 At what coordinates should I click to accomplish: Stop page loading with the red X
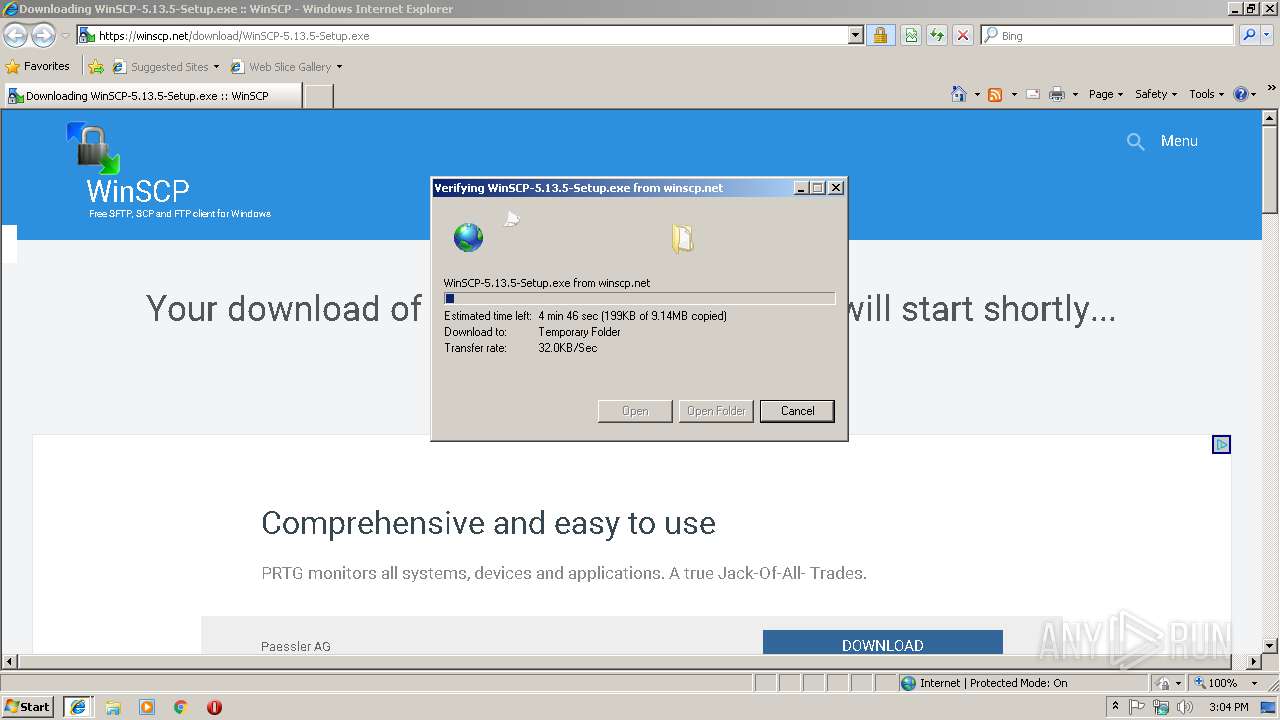(x=963, y=36)
